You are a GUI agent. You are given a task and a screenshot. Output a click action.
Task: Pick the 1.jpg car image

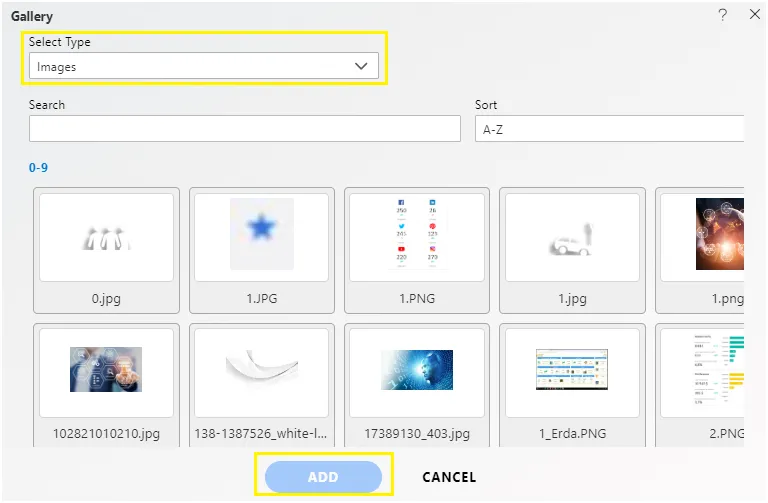tap(572, 250)
